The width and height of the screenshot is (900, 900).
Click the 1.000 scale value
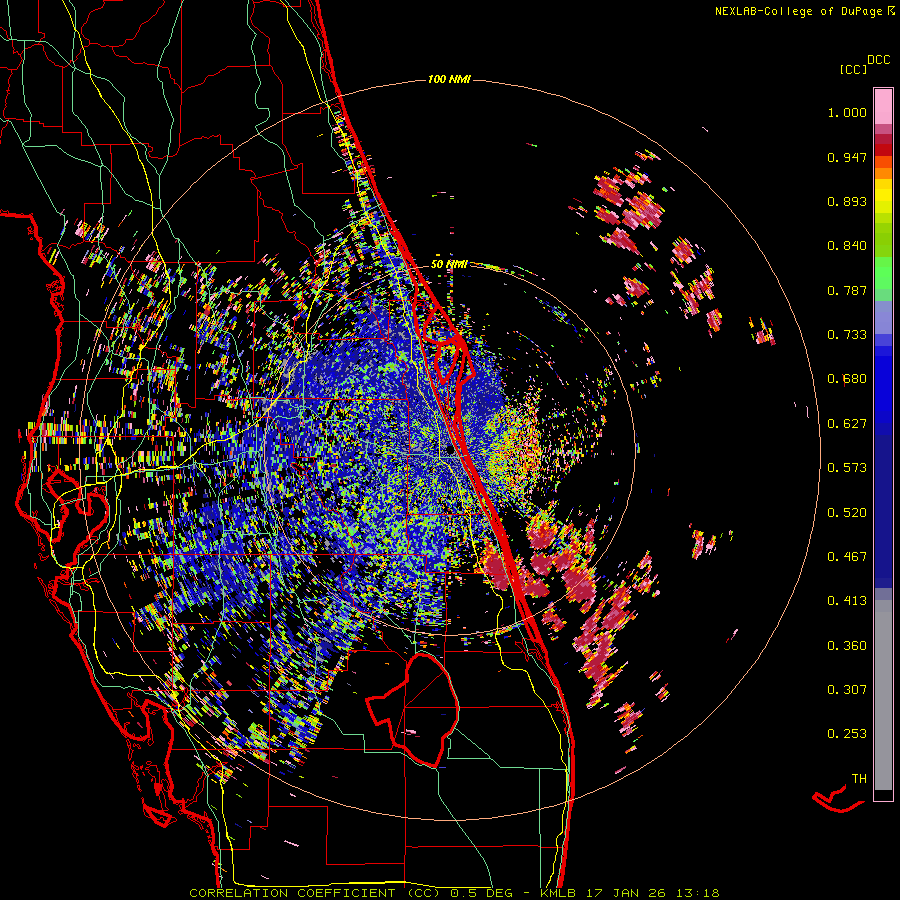pos(847,112)
